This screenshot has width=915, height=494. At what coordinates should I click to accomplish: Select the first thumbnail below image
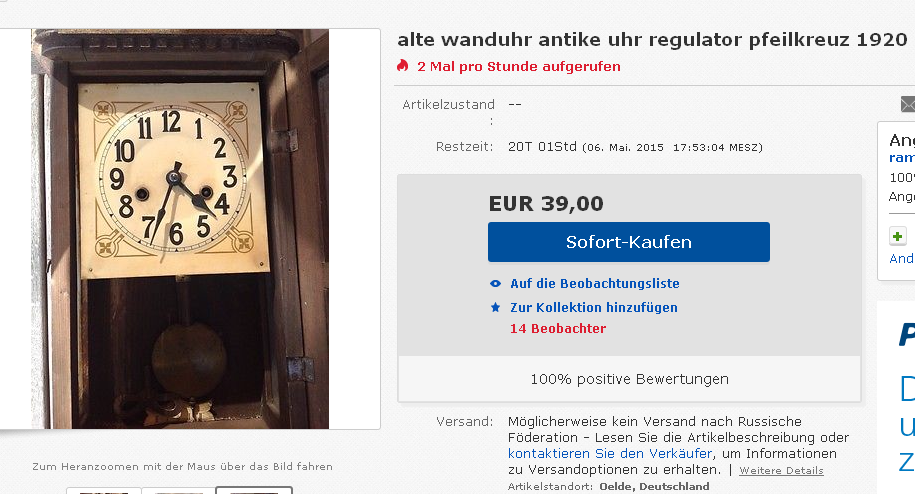tap(103, 491)
